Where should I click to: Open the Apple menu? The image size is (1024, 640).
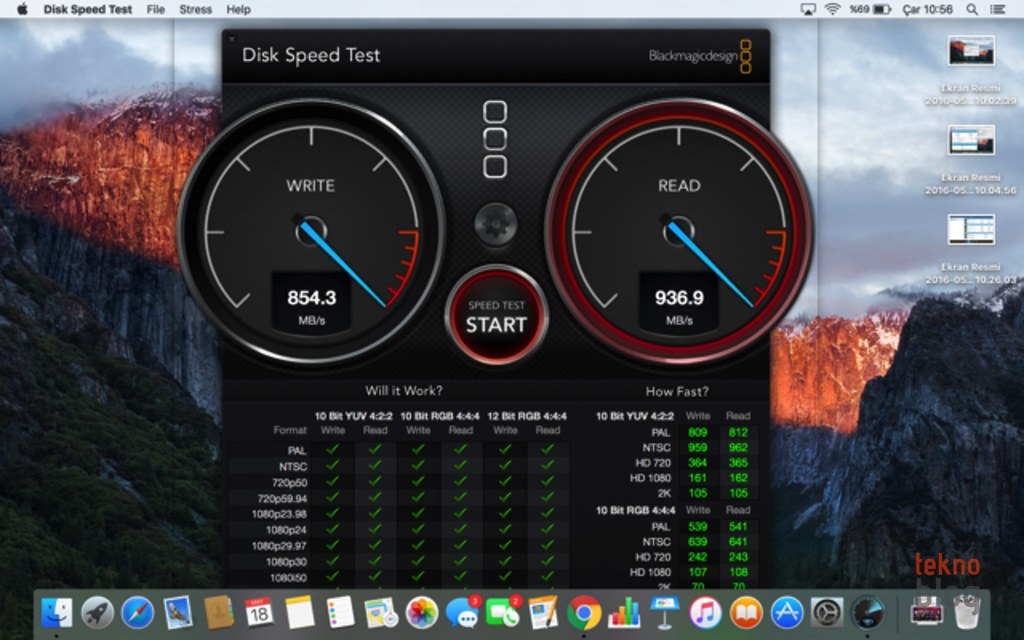(22, 9)
